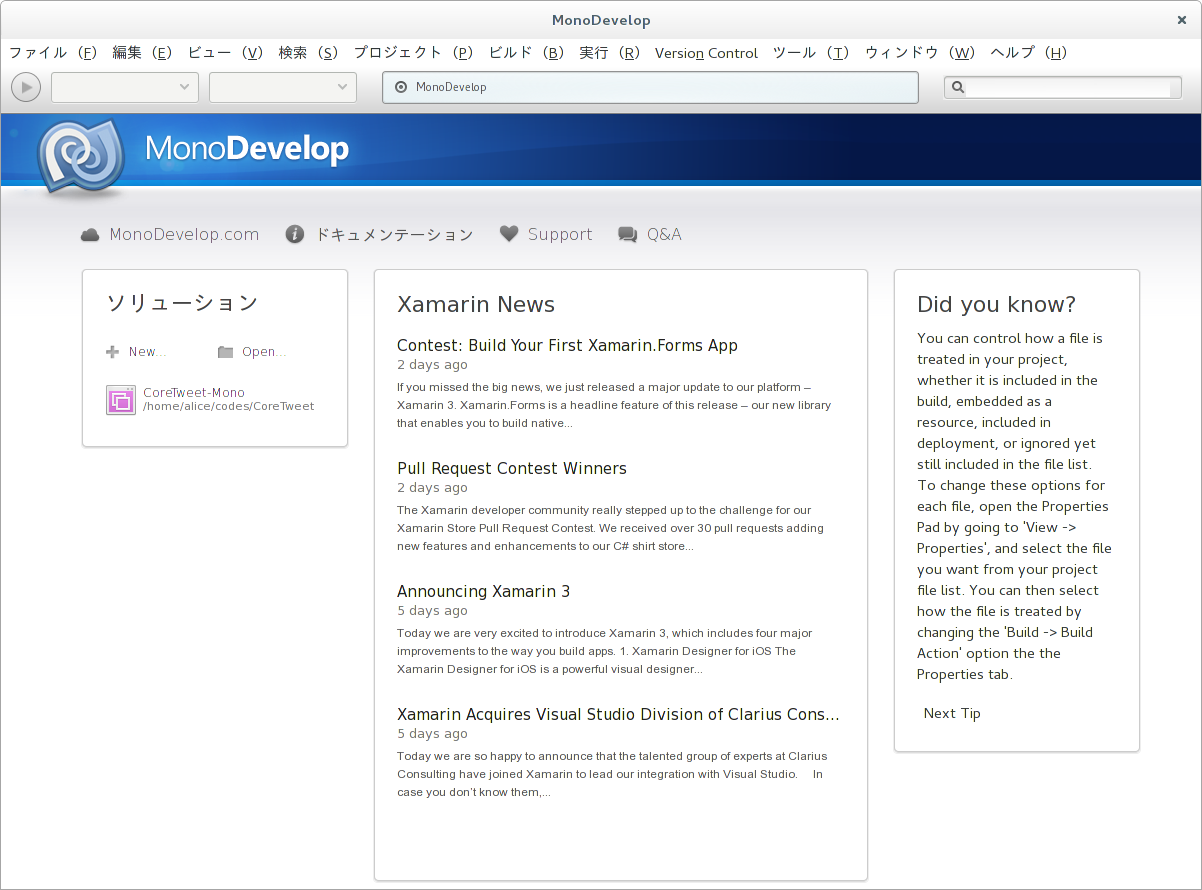The width and height of the screenshot is (1202, 890).
Task: Open the ビルド (B) menu
Action: tap(526, 53)
